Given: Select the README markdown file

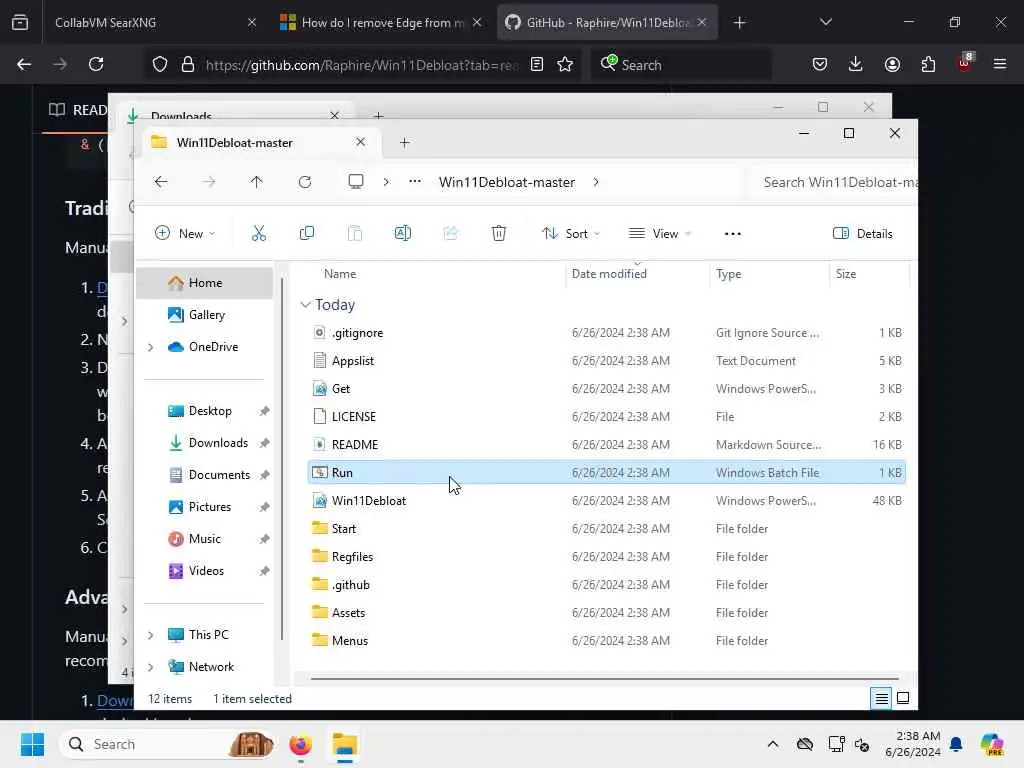Looking at the screenshot, I should pyautogui.click(x=607, y=445).
